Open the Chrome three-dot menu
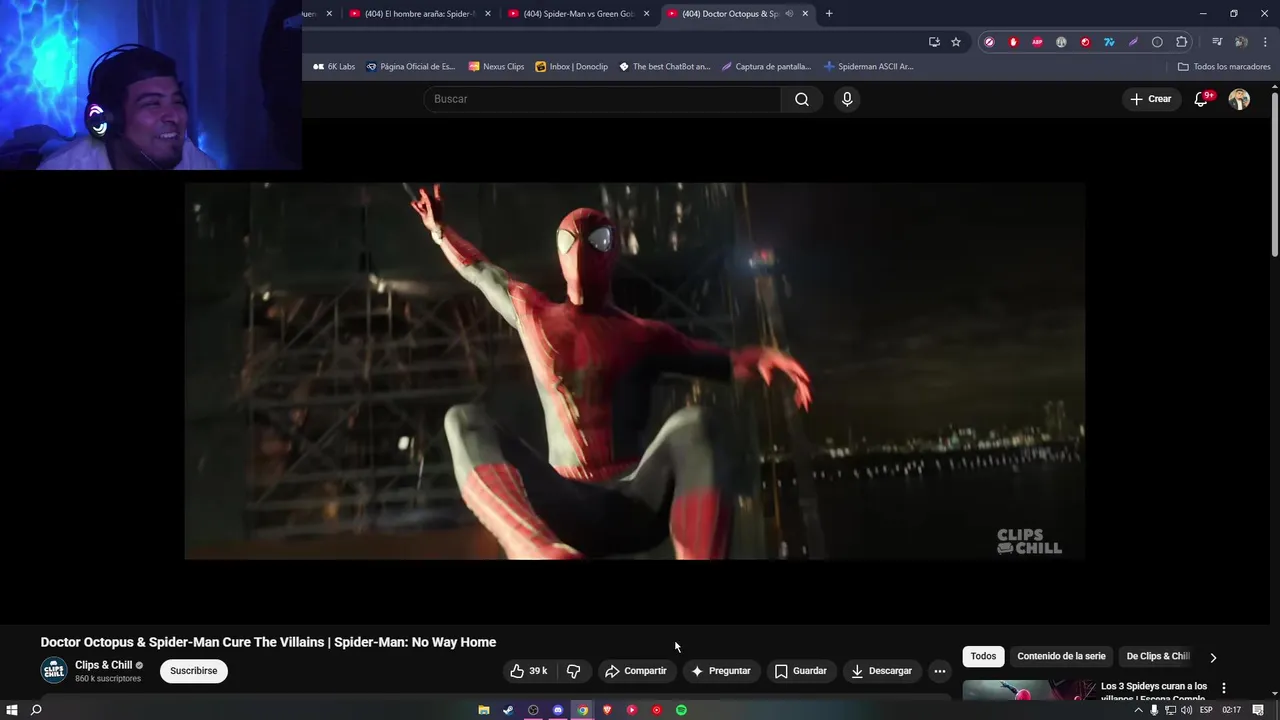 click(1265, 42)
